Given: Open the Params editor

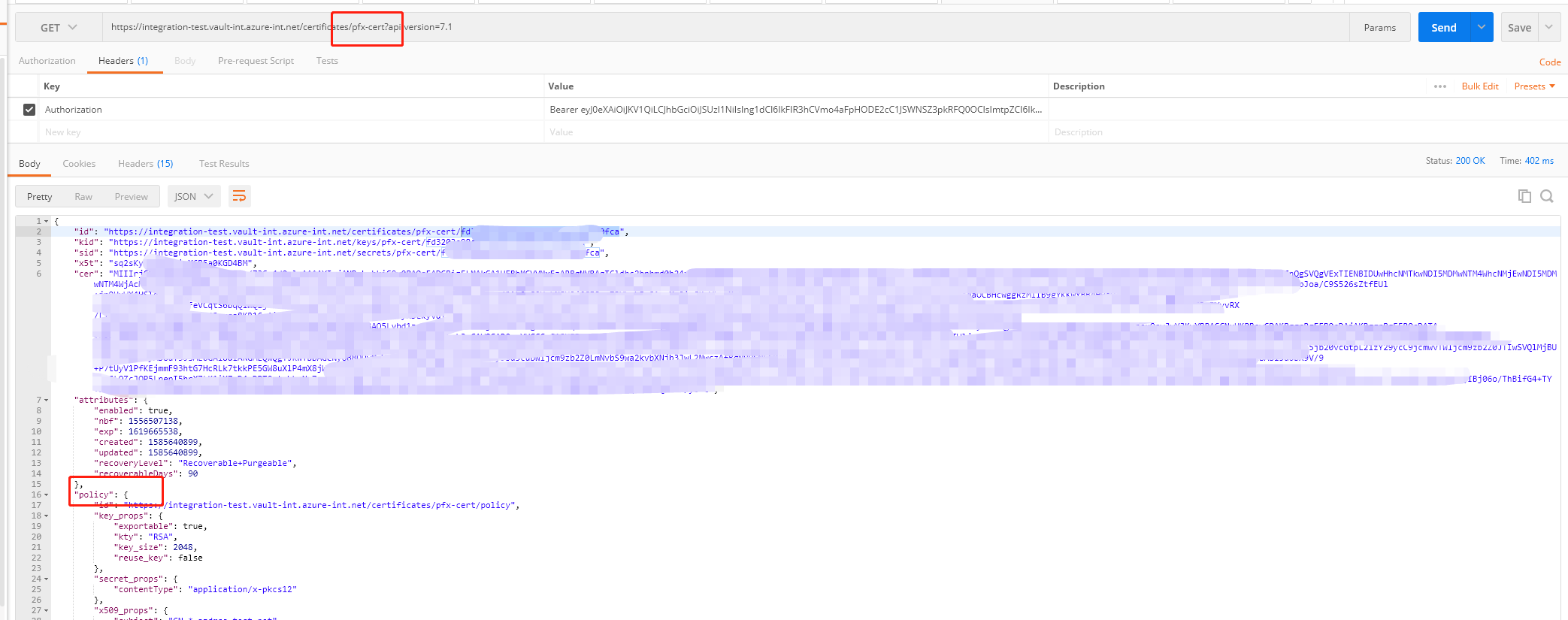Looking at the screenshot, I should coord(1379,28).
